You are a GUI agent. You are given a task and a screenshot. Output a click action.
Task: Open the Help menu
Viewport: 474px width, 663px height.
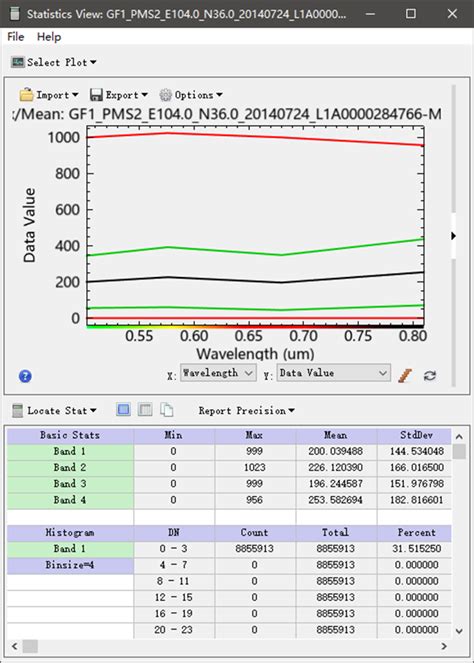click(x=49, y=37)
